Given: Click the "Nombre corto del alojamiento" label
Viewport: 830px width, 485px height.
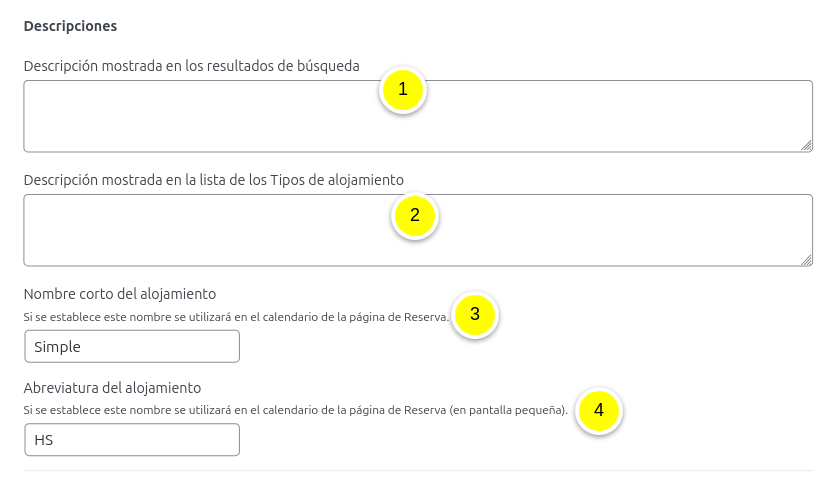Looking at the screenshot, I should (120, 294).
